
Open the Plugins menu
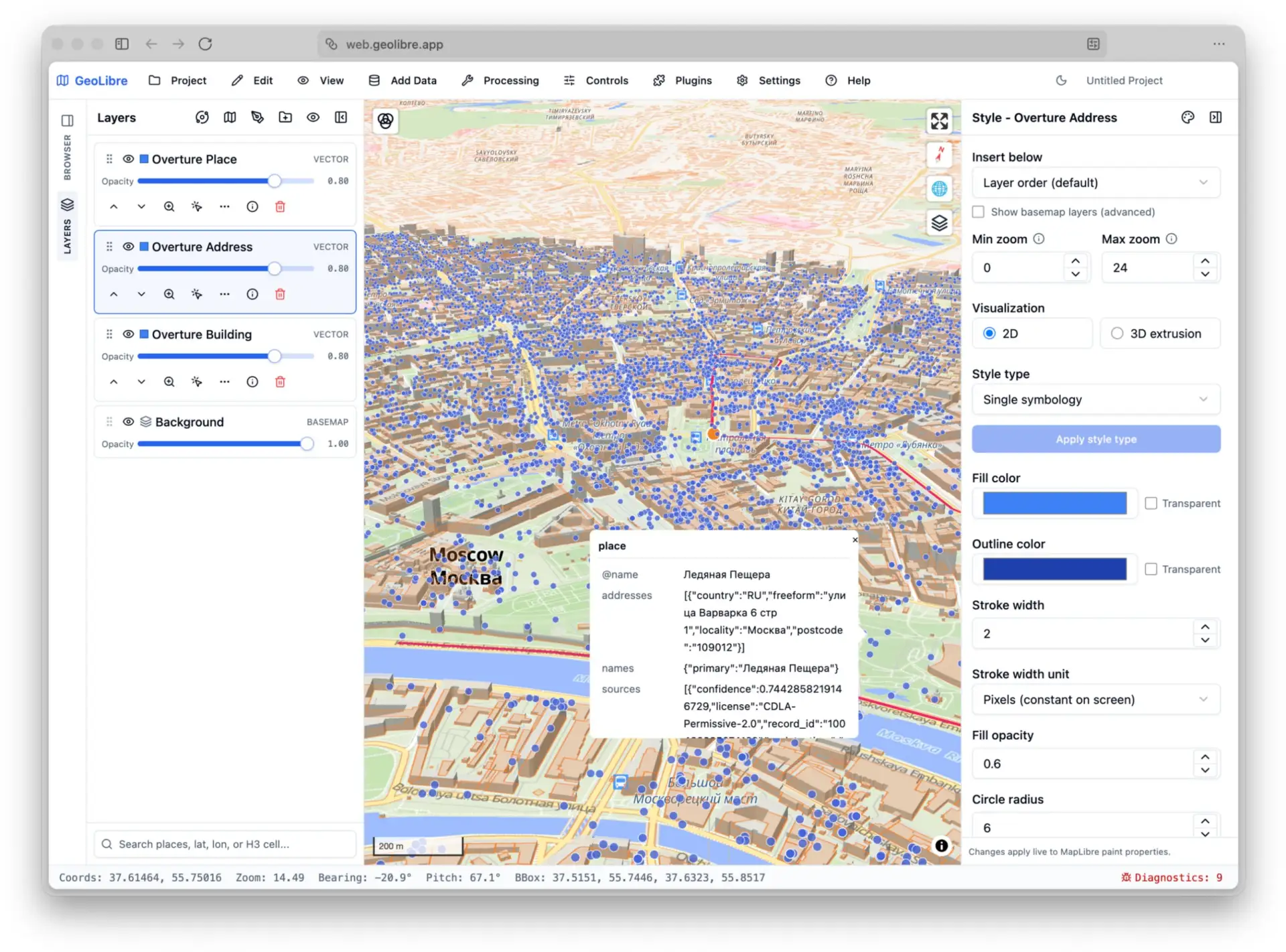click(x=683, y=80)
